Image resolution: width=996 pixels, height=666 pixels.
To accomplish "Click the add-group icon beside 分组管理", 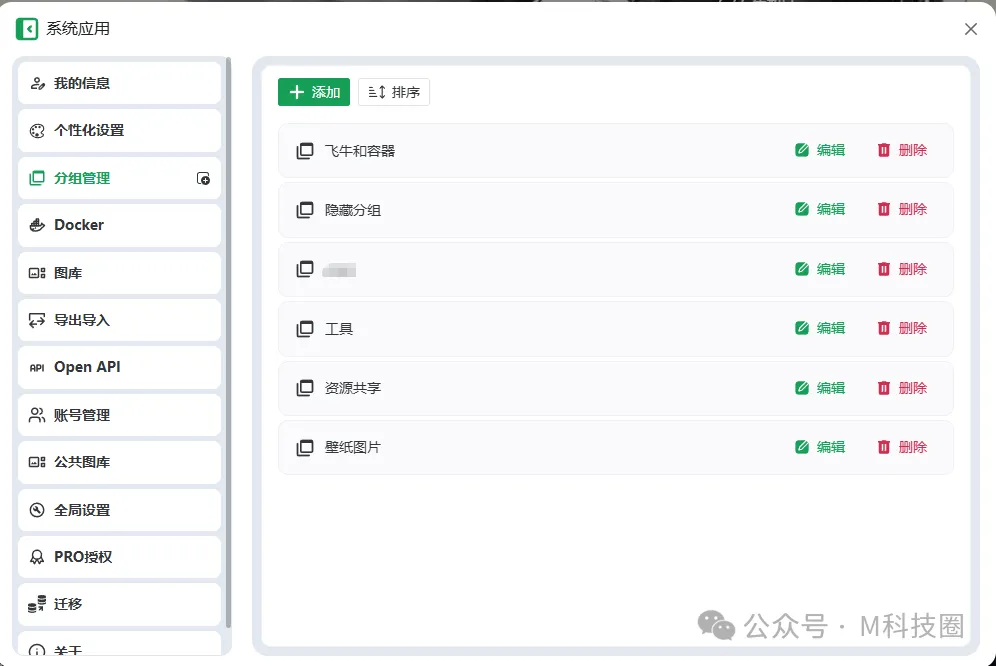I will tap(203, 179).
